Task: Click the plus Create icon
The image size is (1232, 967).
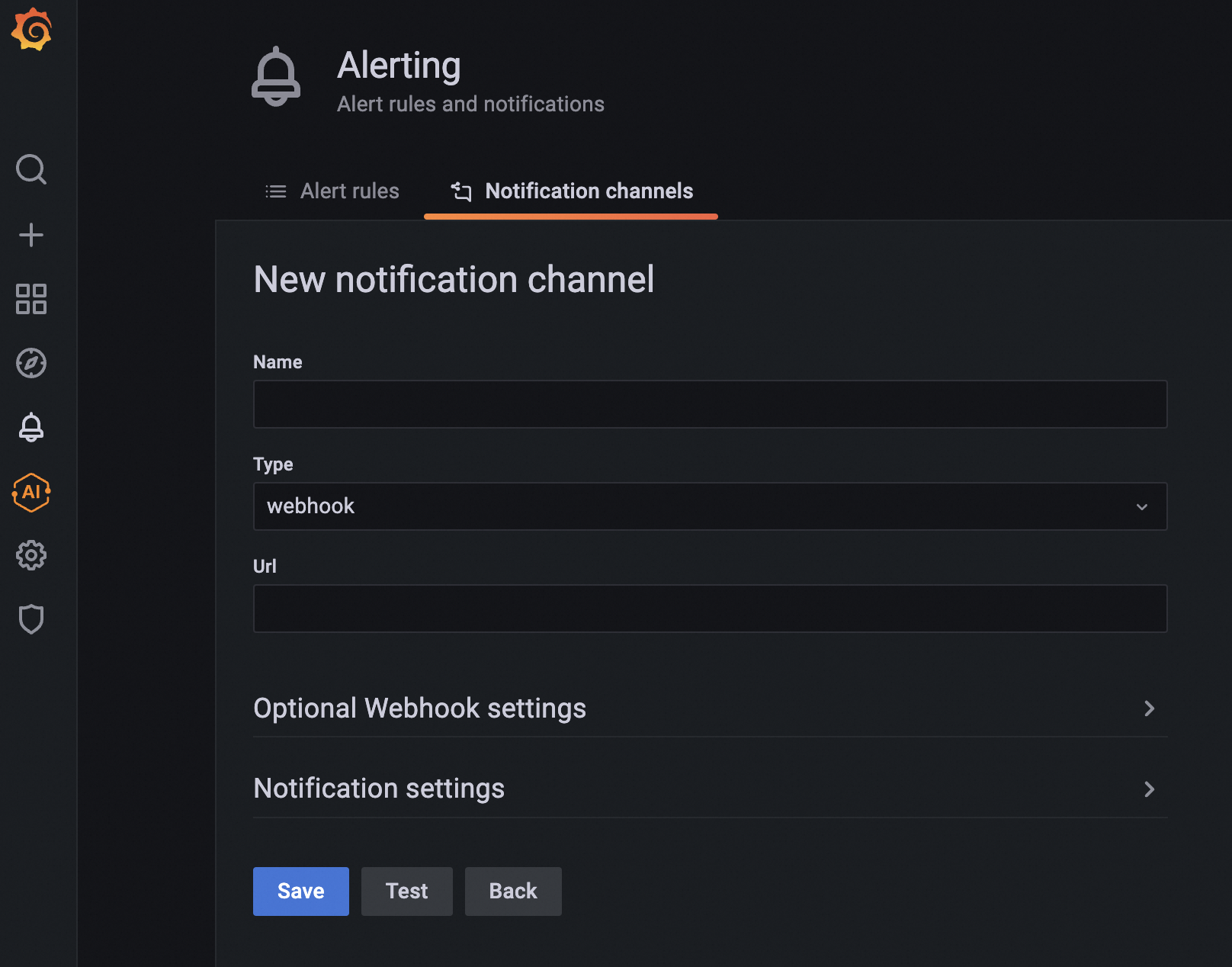Action: [31, 235]
